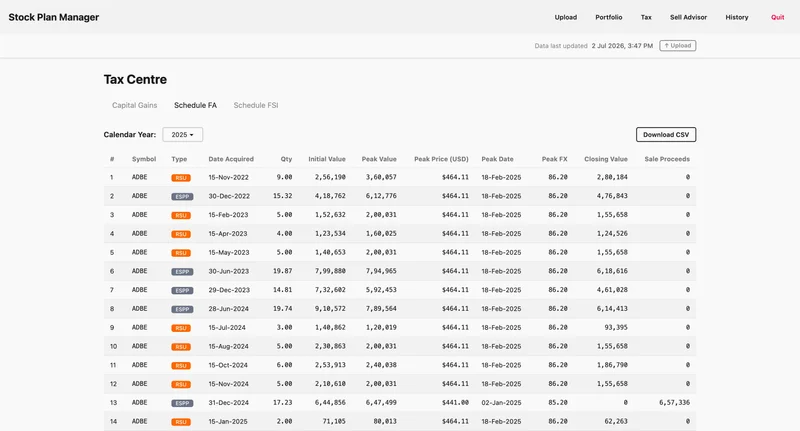The image size is (800, 431).
Task: Click the peak value 7,89,564
Action: tap(381, 309)
